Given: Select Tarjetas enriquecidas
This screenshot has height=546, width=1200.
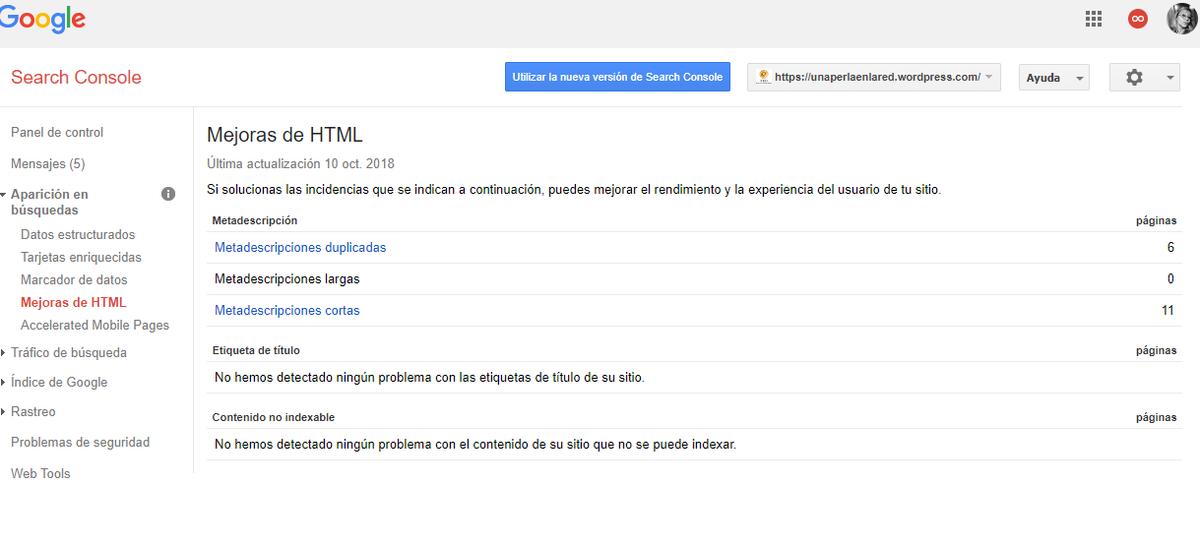Looking at the screenshot, I should [x=81, y=257].
